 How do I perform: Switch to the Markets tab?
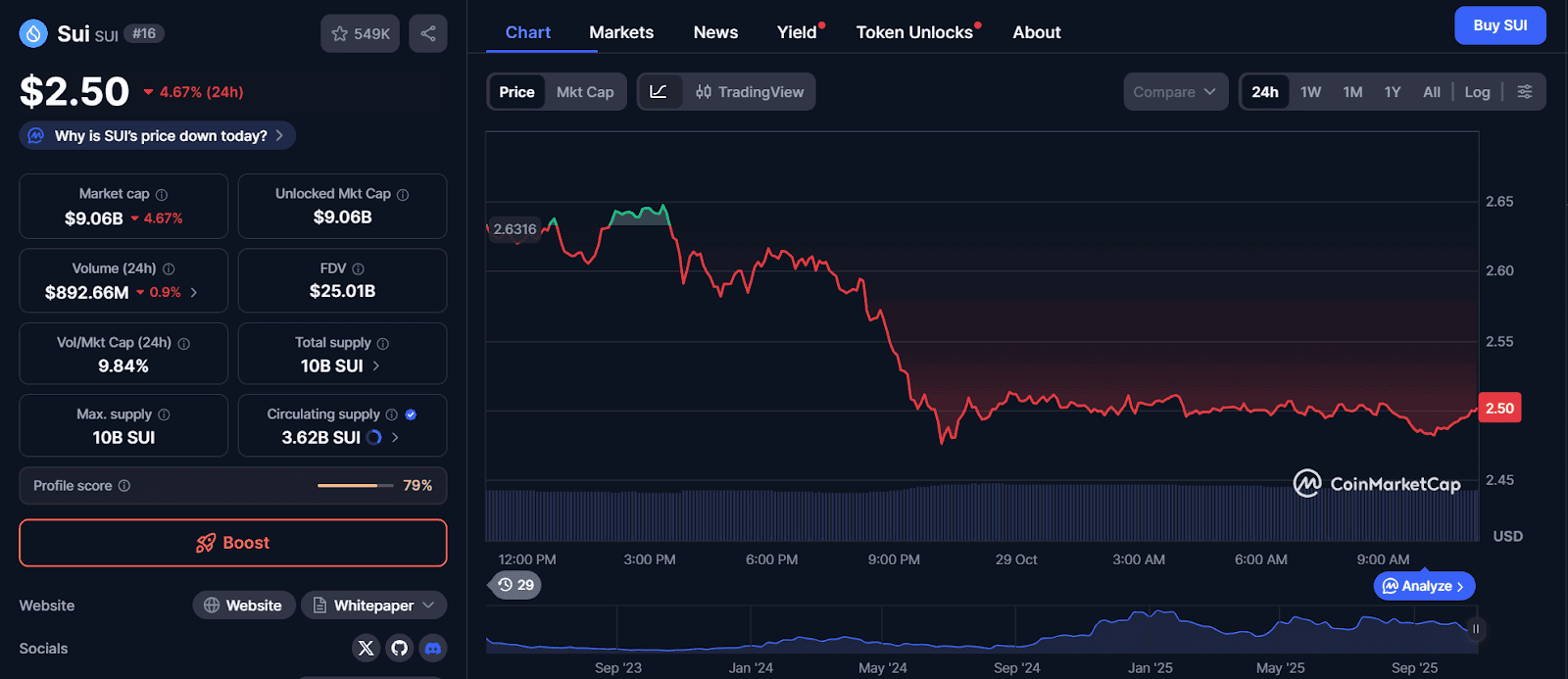[x=621, y=32]
